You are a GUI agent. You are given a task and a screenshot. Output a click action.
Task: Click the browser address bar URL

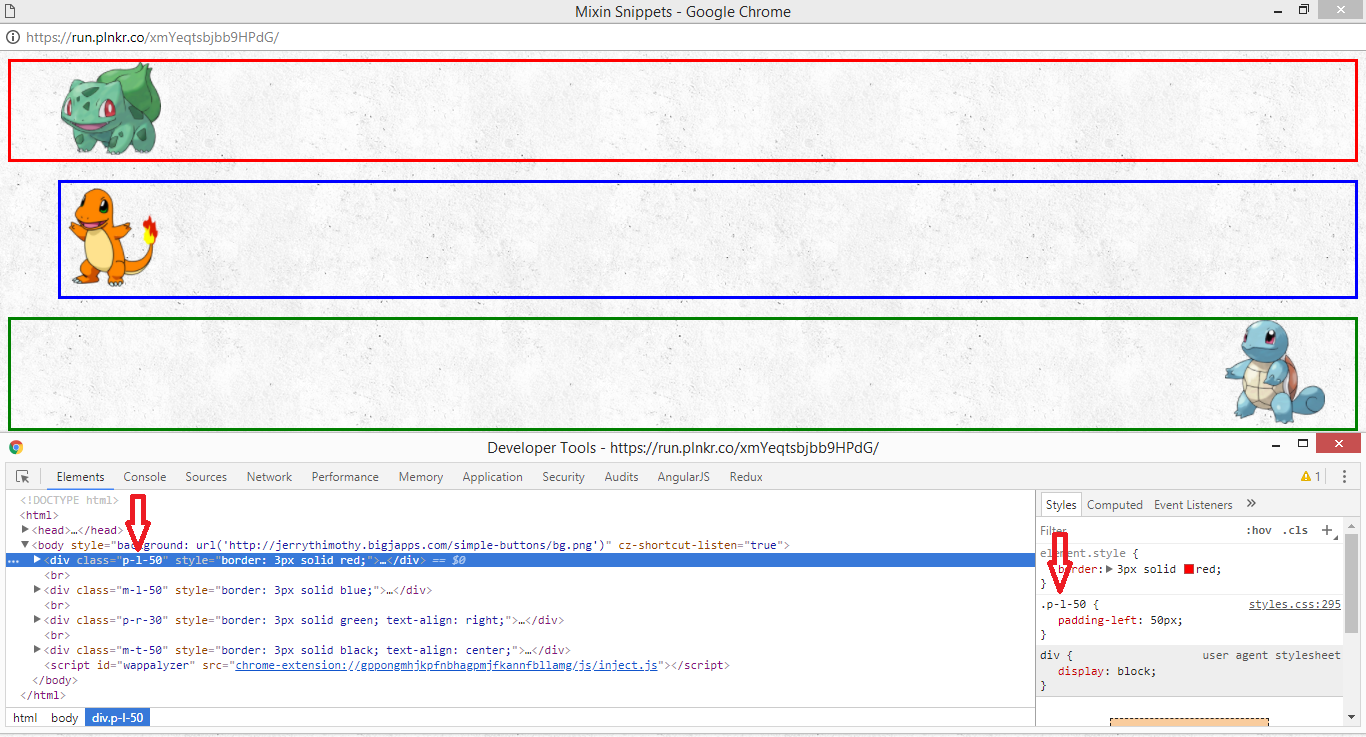pos(152,37)
